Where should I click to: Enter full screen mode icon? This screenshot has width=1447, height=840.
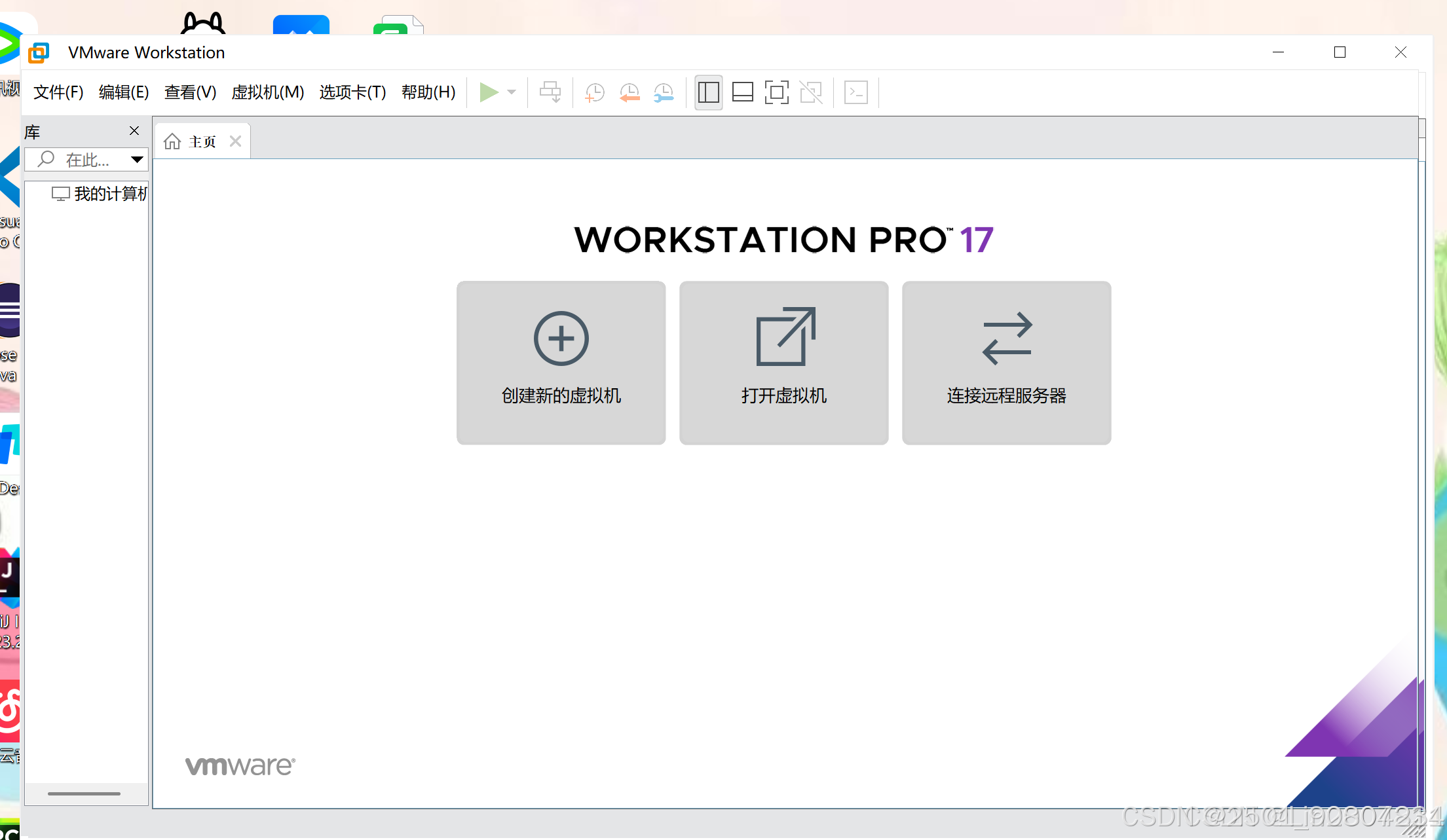point(776,92)
